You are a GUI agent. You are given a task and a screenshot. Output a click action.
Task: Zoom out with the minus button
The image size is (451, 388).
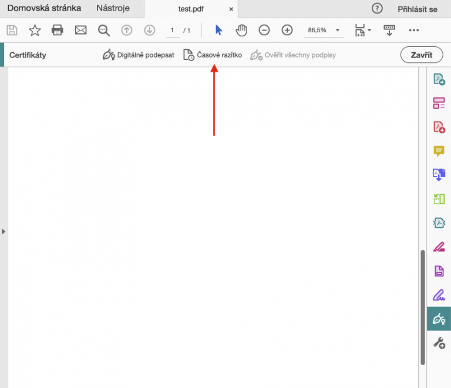pos(264,30)
